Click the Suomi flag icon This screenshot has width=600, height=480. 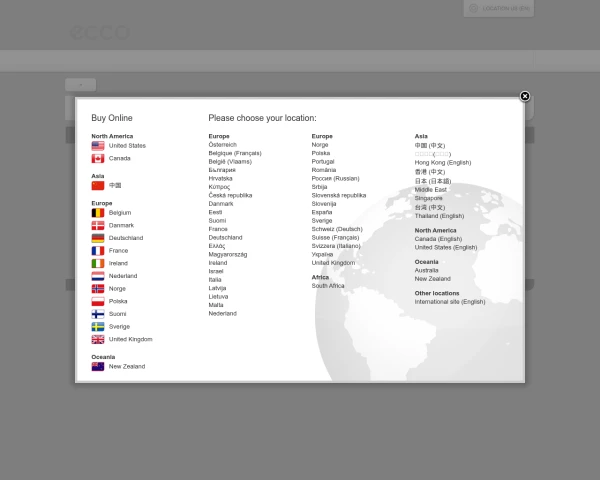98,314
